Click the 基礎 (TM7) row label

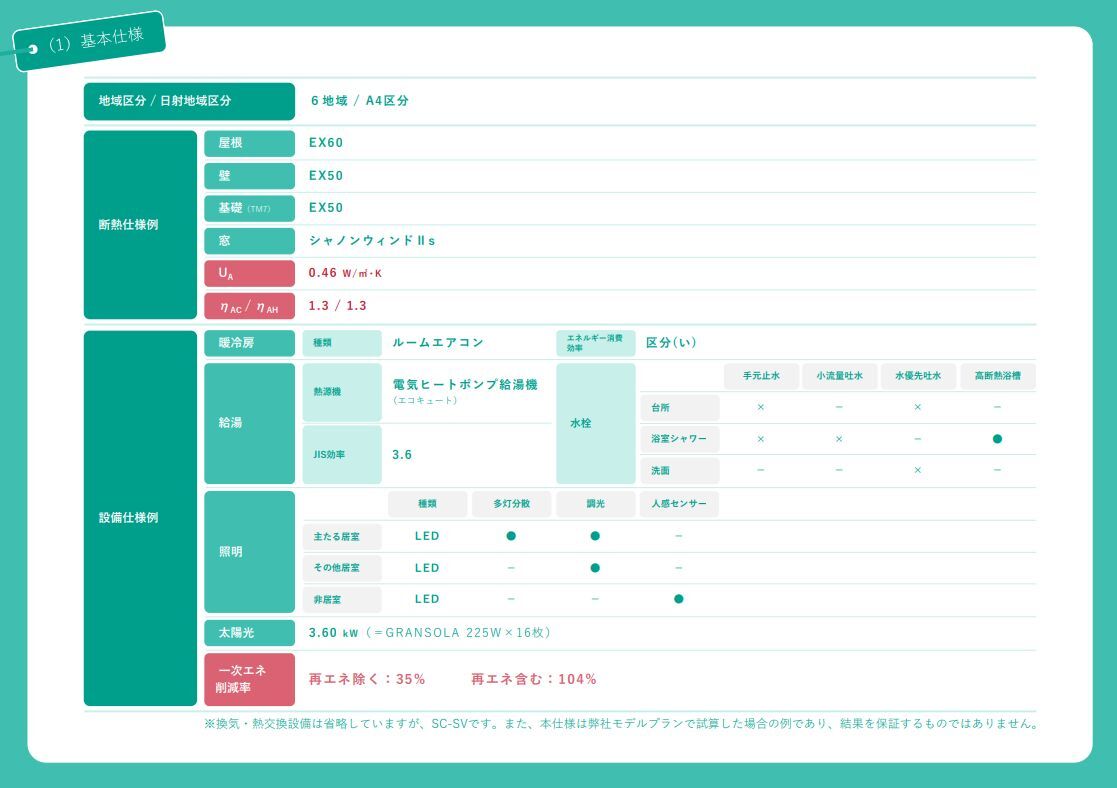(249, 208)
